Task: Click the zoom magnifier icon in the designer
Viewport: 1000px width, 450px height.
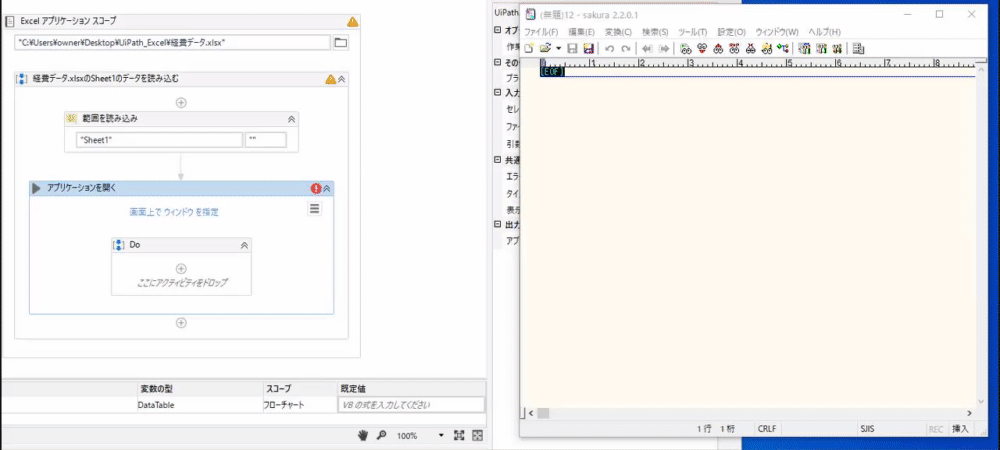Action: [x=381, y=435]
